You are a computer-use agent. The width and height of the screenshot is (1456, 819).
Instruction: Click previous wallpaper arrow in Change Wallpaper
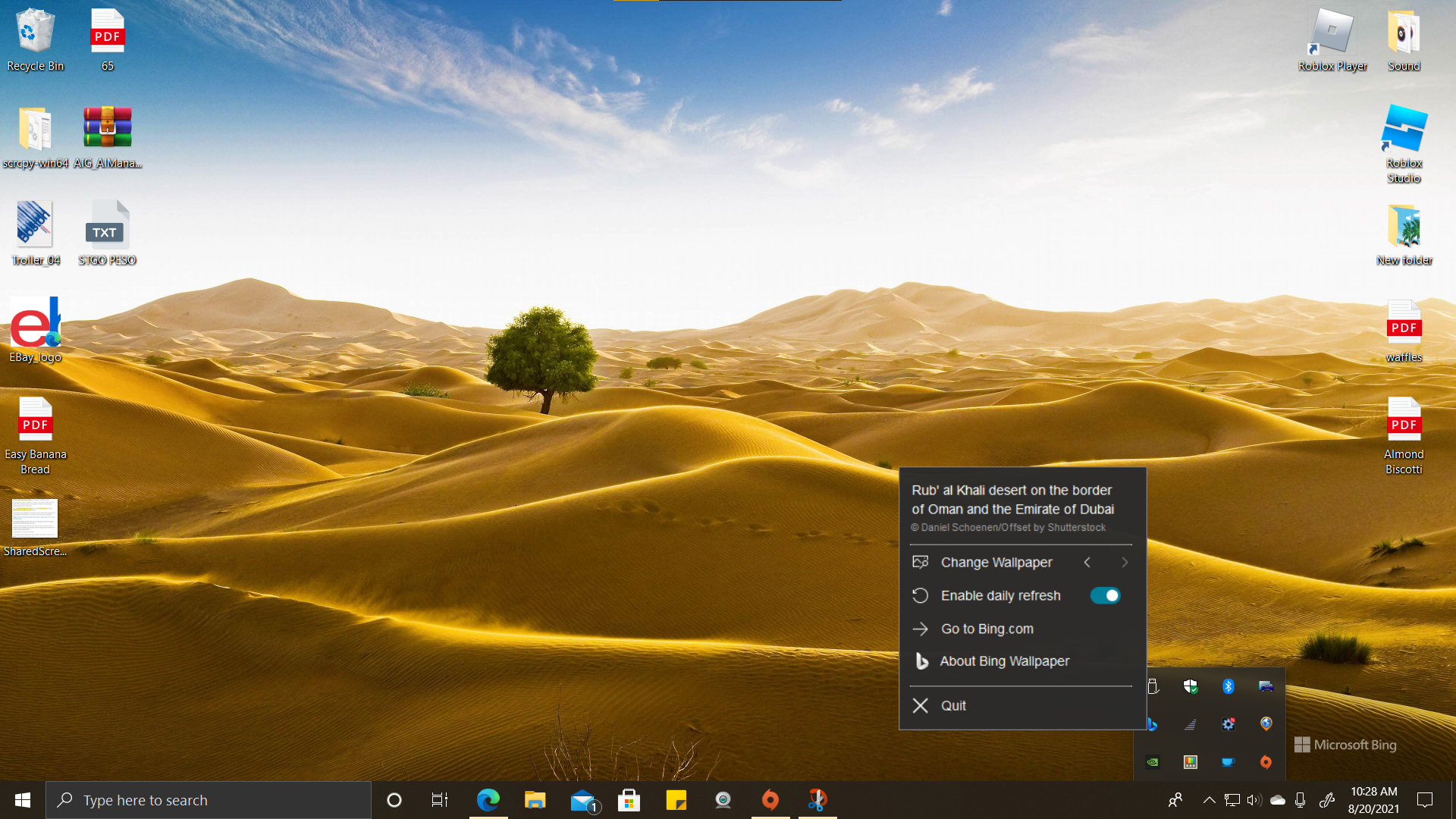tap(1087, 562)
